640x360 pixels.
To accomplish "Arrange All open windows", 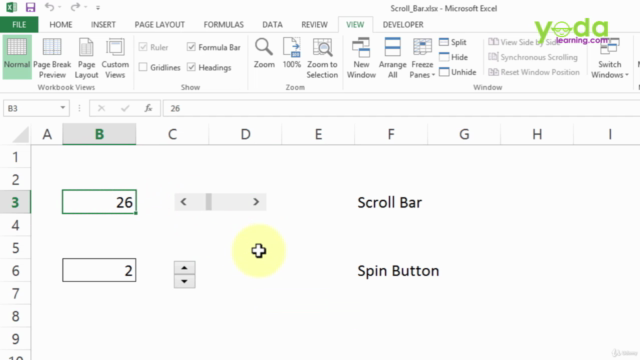I will pyautogui.click(x=392, y=58).
